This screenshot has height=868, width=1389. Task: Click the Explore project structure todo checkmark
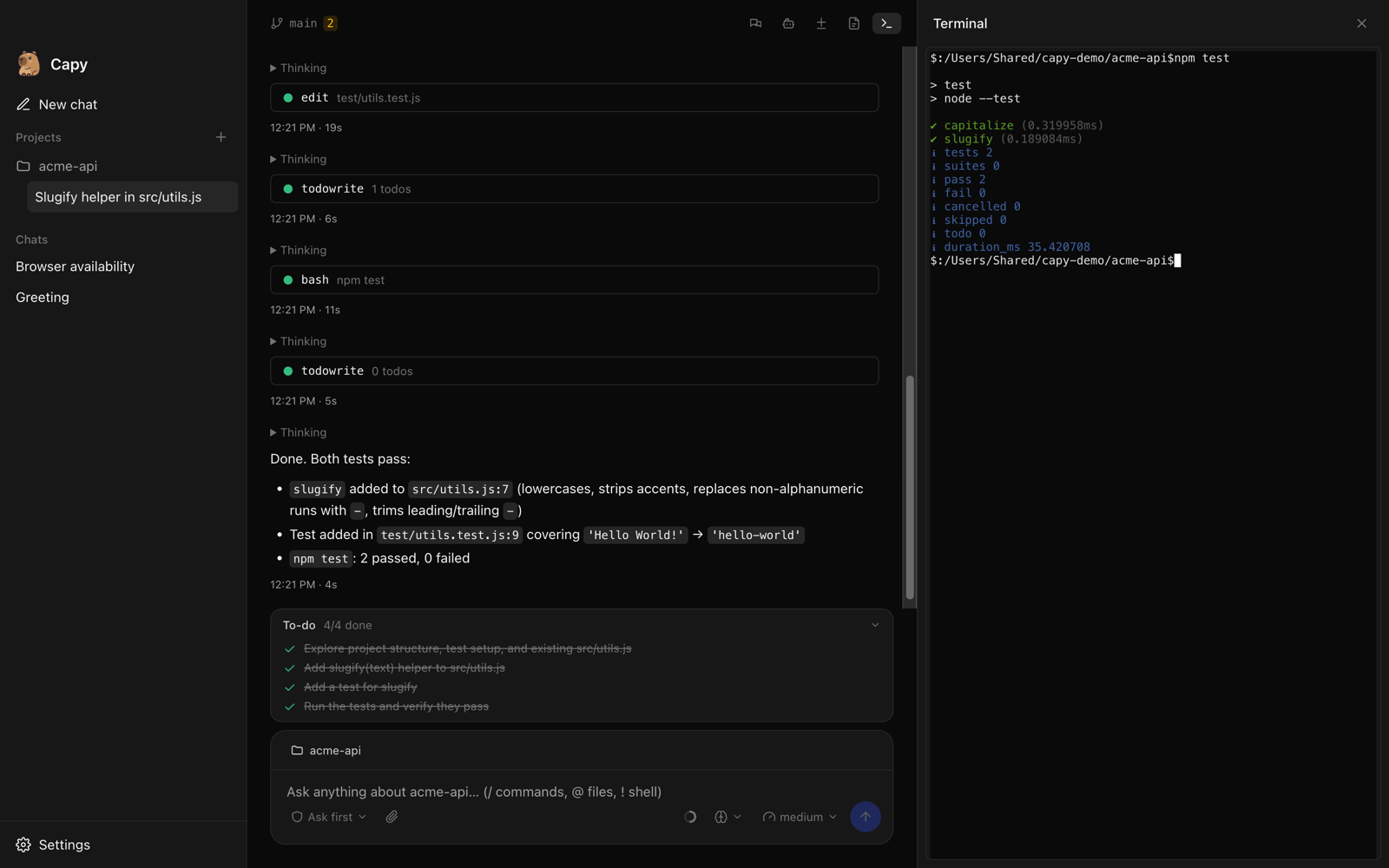(x=290, y=648)
